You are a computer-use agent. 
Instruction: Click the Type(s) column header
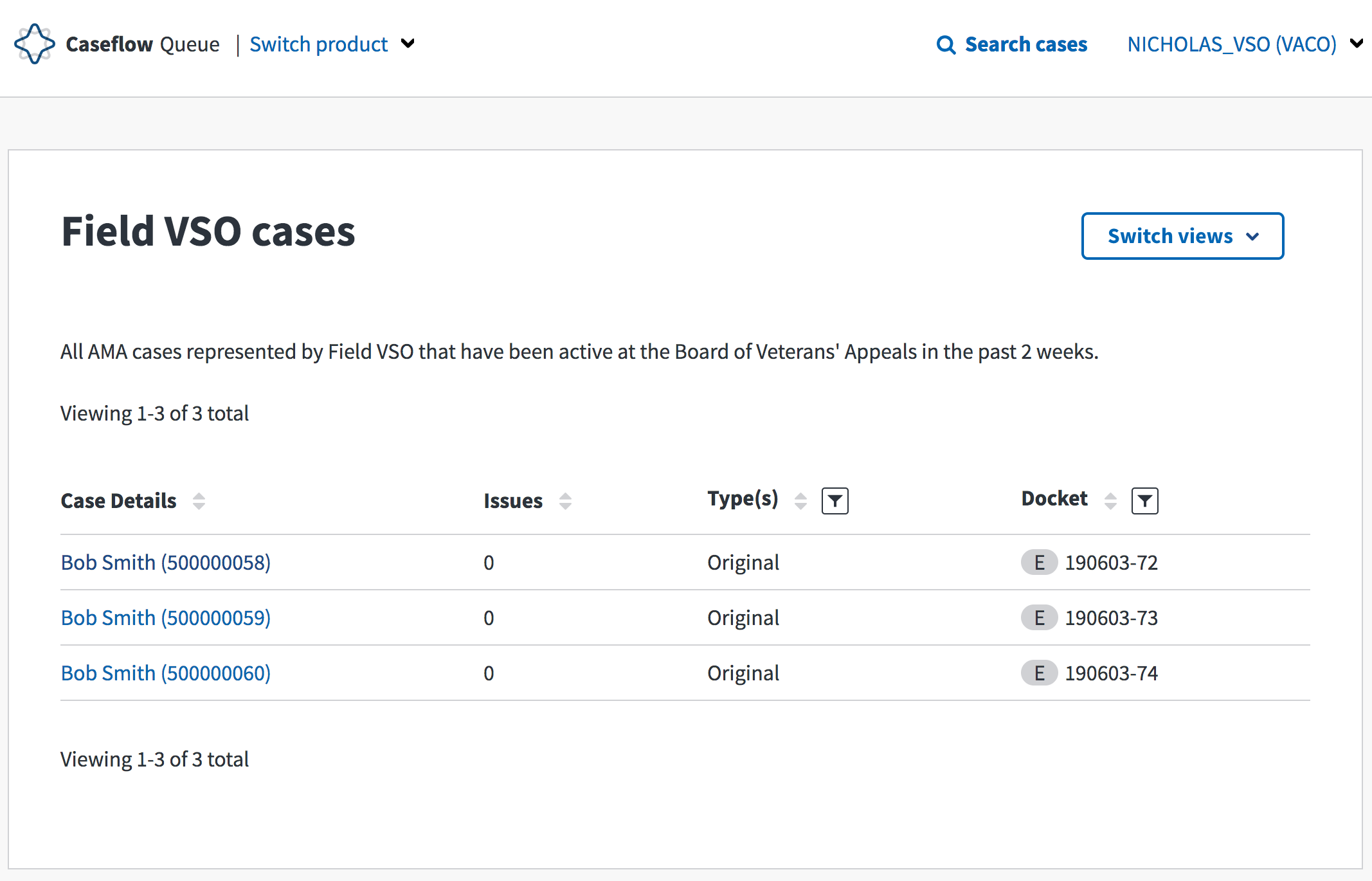743,499
